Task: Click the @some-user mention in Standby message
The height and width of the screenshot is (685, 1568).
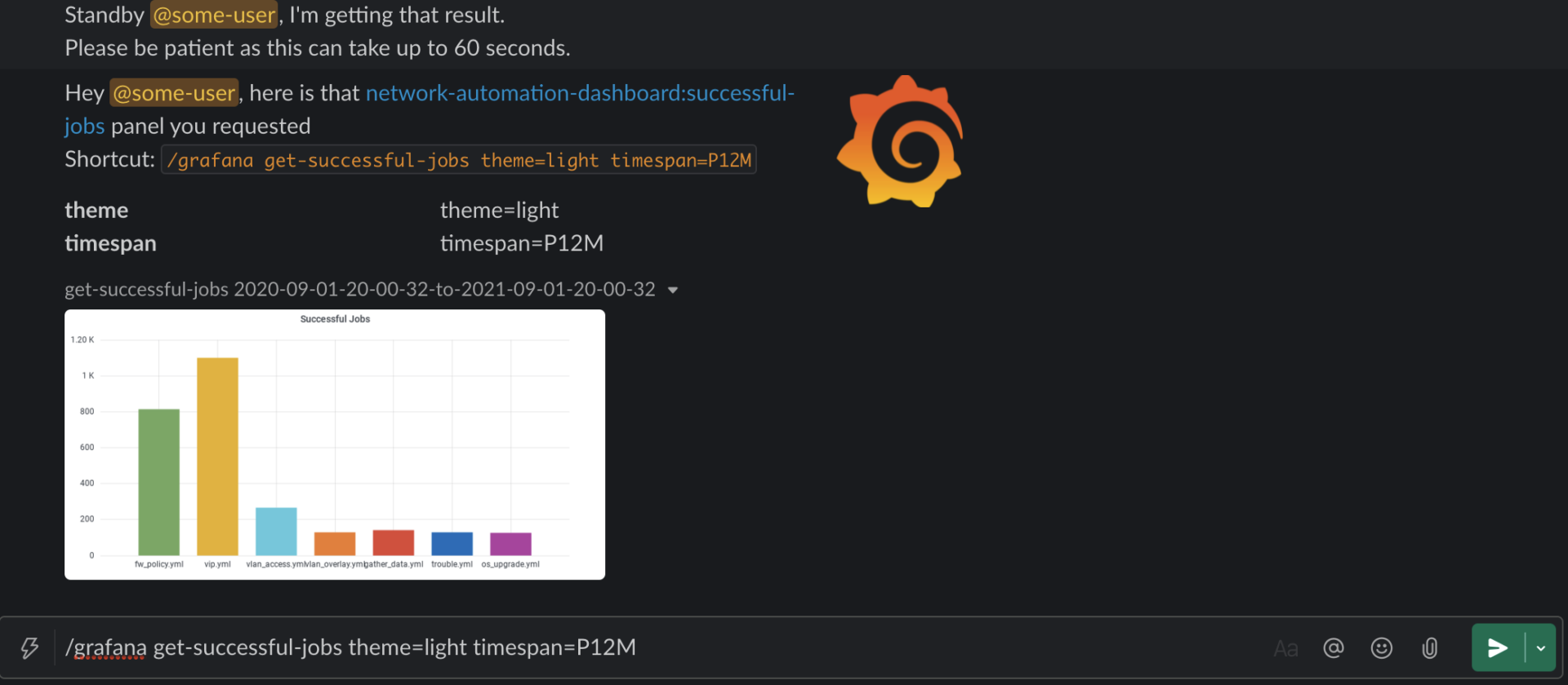Action: click(214, 15)
